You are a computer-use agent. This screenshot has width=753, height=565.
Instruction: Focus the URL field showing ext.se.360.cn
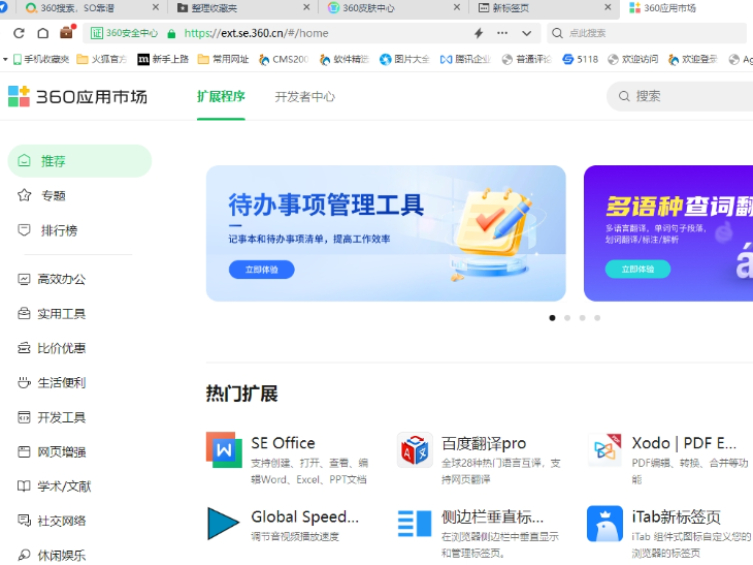point(256,33)
